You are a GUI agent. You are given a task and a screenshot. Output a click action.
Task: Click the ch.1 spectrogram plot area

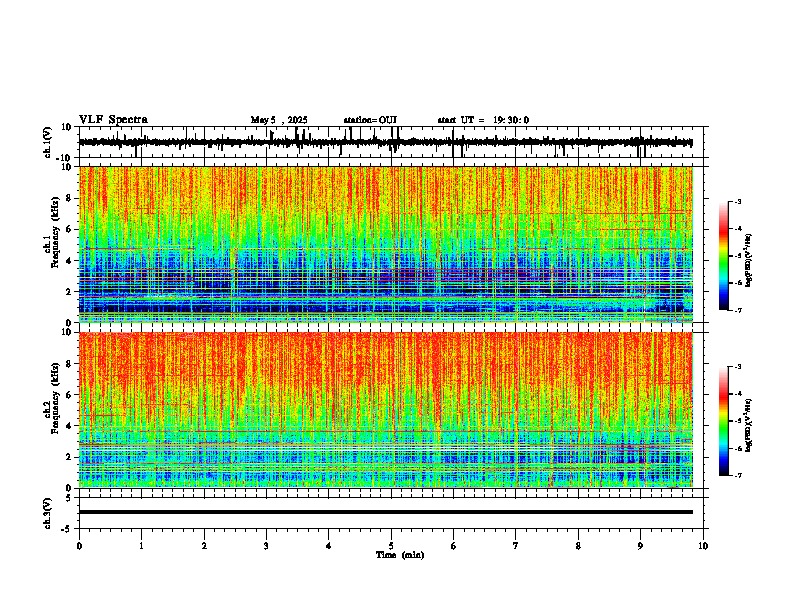point(386,244)
